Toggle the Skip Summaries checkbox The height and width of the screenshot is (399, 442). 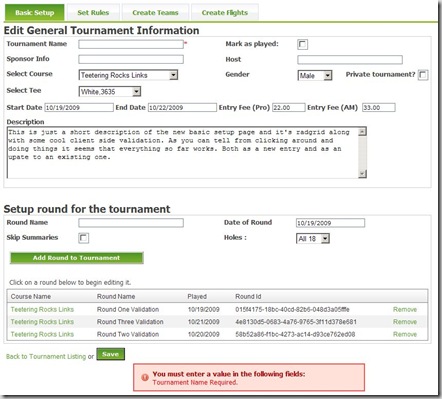click(x=83, y=238)
